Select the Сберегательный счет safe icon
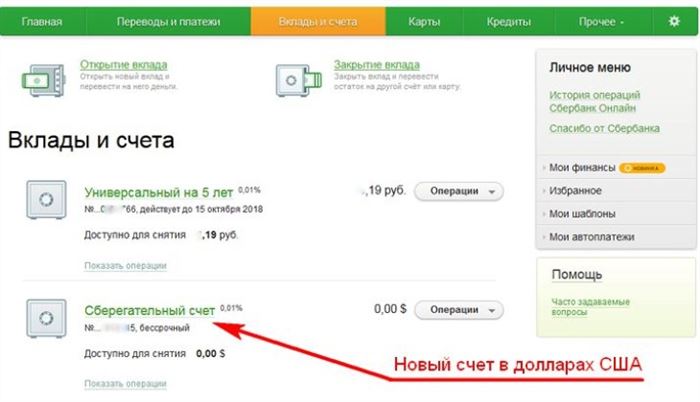Viewport: 700px width, 402px height. [46, 318]
